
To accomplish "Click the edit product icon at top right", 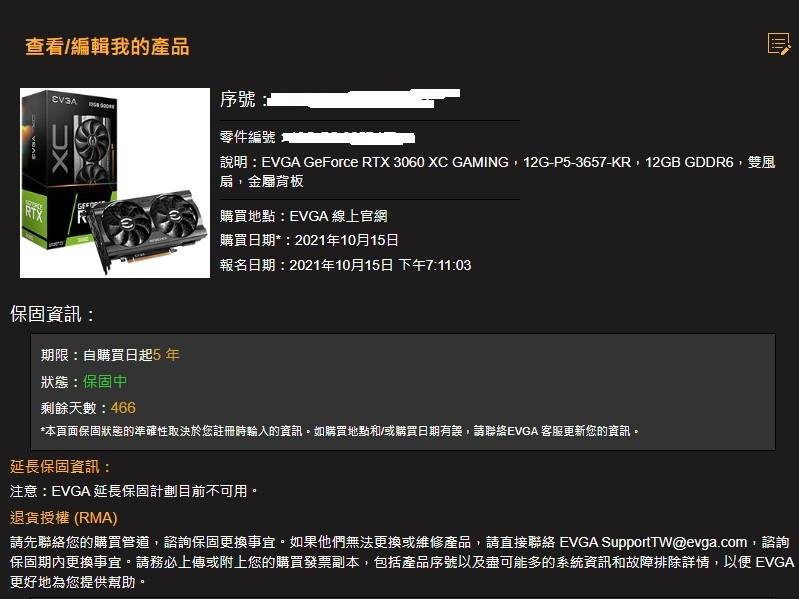I will (x=779, y=44).
